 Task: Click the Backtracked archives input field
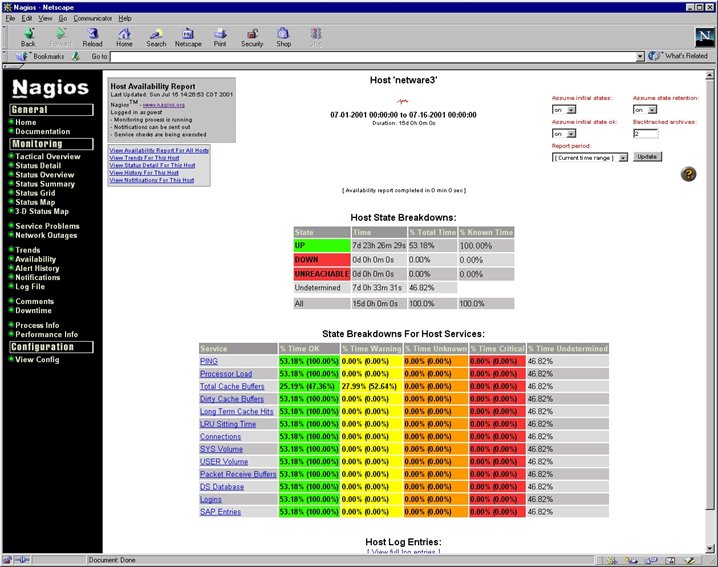coord(645,133)
